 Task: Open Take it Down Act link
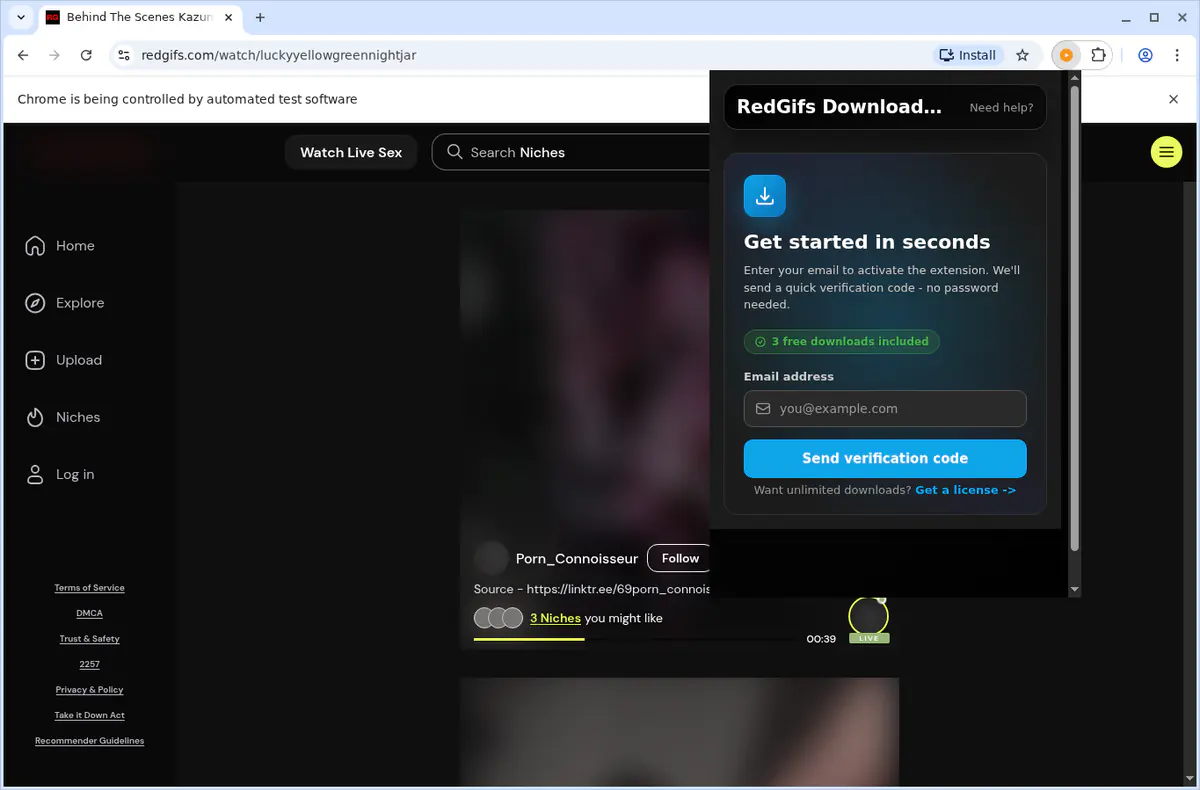point(89,715)
